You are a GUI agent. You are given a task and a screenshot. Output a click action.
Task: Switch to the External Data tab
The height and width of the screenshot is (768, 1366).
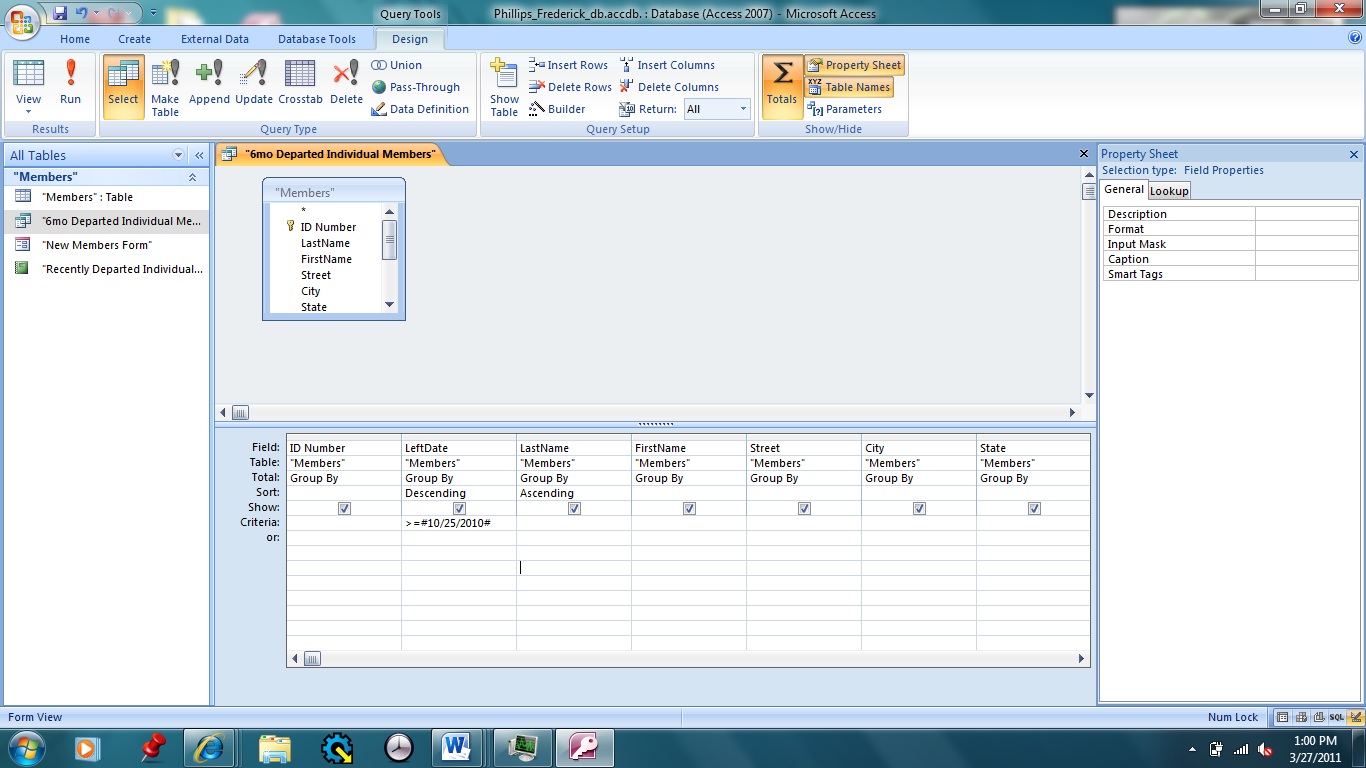pyautogui.click(x=215, y=39)
